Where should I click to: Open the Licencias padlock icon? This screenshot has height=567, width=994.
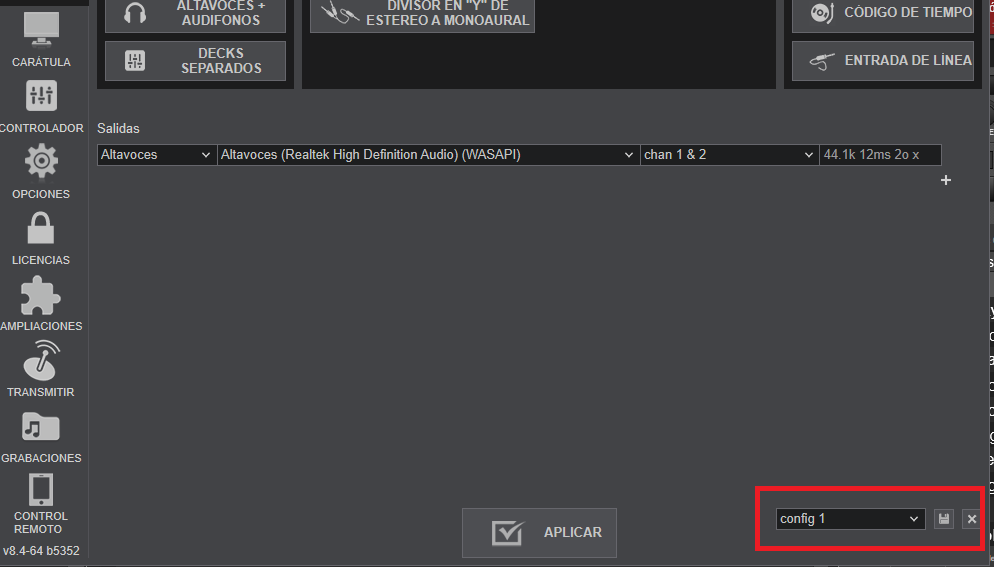point(41,228)
